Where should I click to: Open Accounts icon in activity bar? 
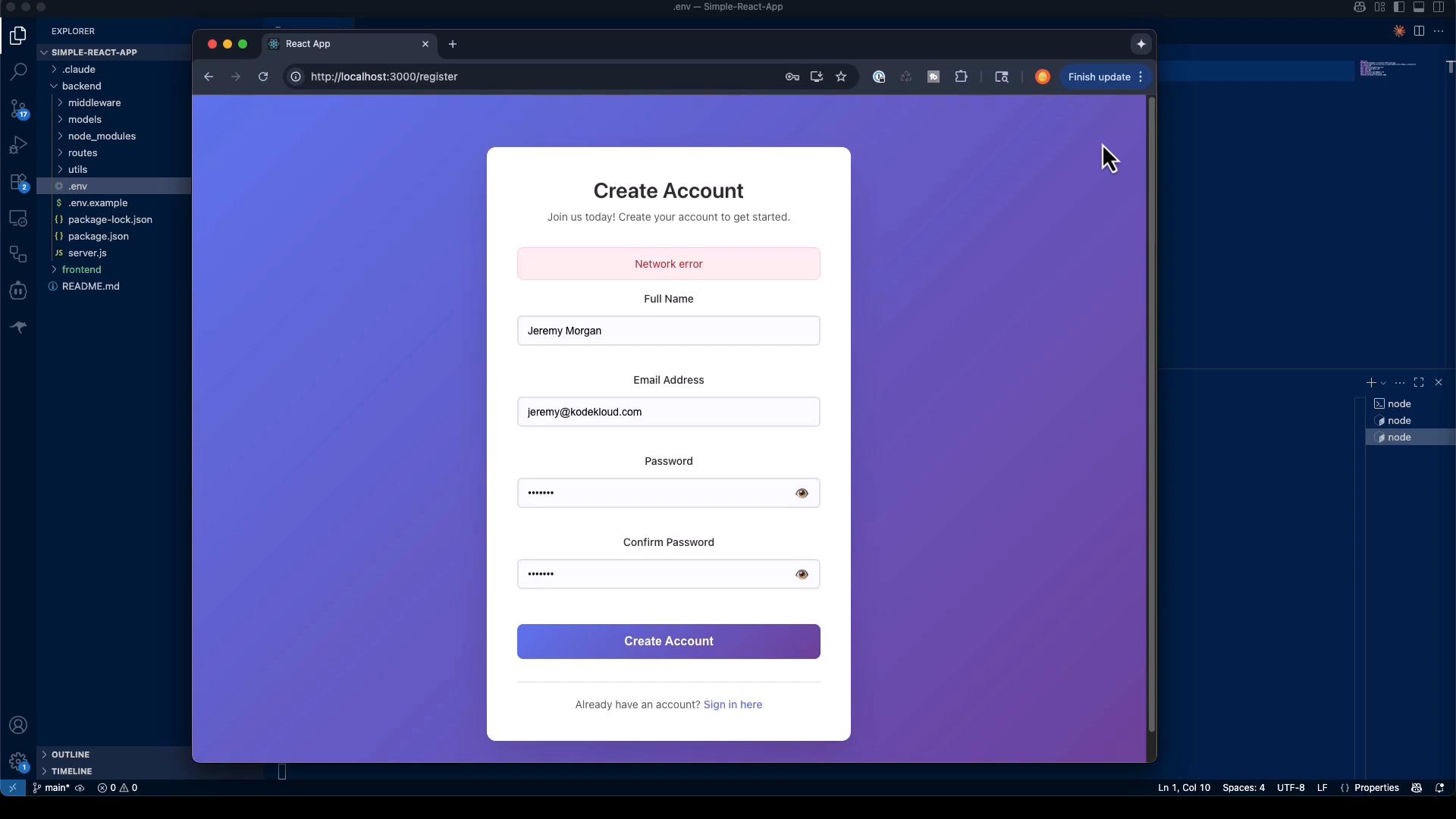tap(18, 725)
